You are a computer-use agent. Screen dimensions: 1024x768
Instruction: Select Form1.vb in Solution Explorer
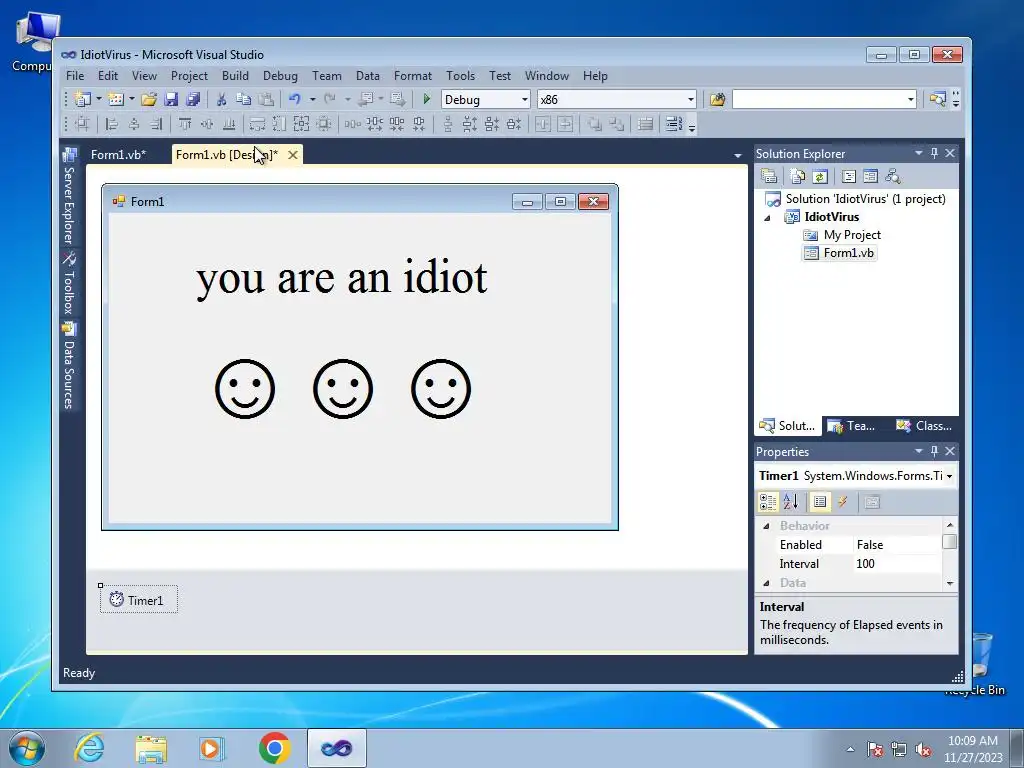[x=840, y=253]
